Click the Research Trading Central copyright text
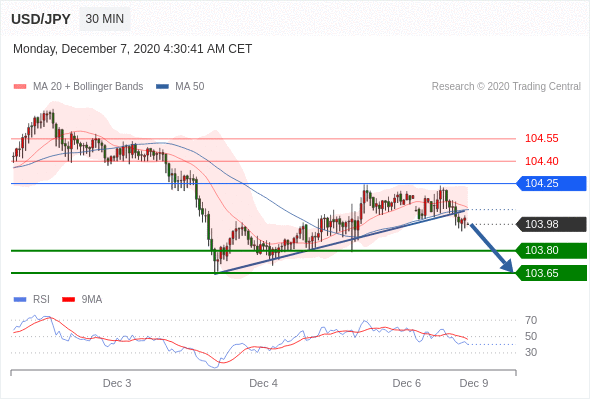This screenshot has width=590, height=400. click(x=506, y=87)
